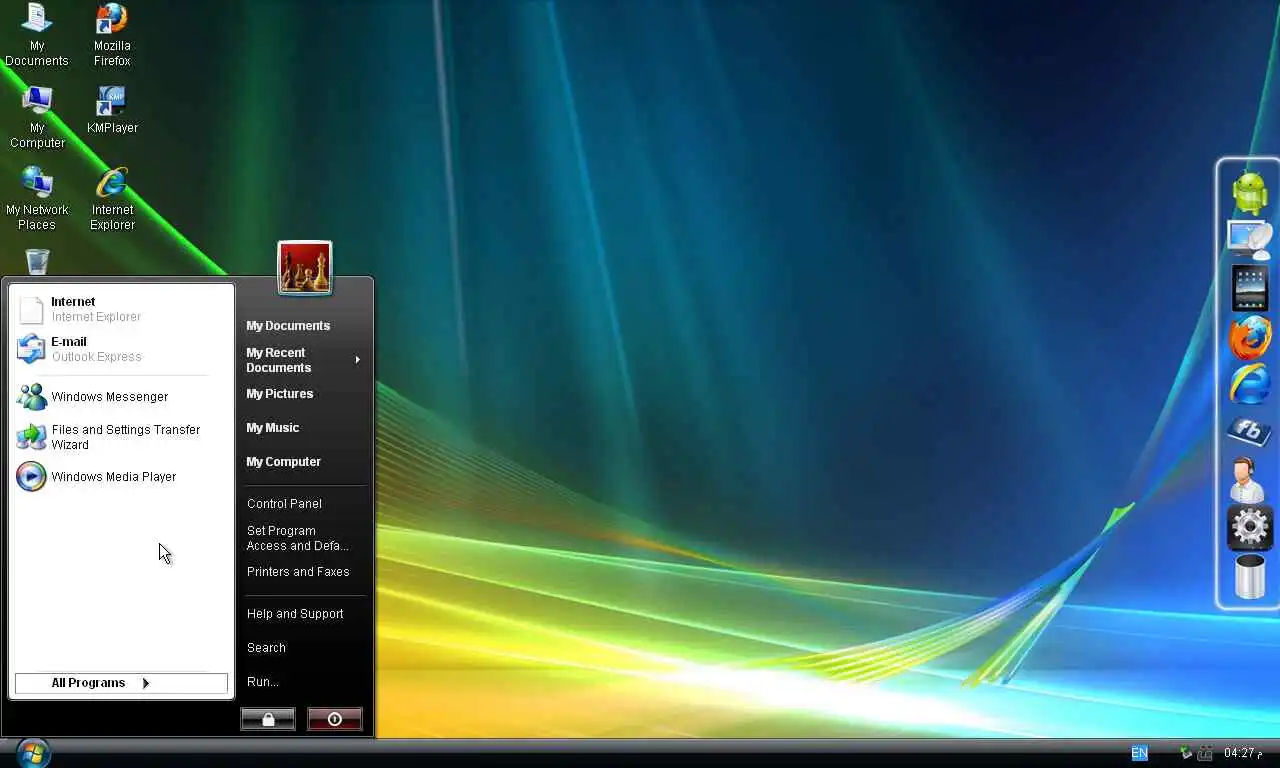Image resolution: width=1280 pixels, height=768 pixels.
Task: Open Internet Explorer pinned Internet entry
Action: 121,309
